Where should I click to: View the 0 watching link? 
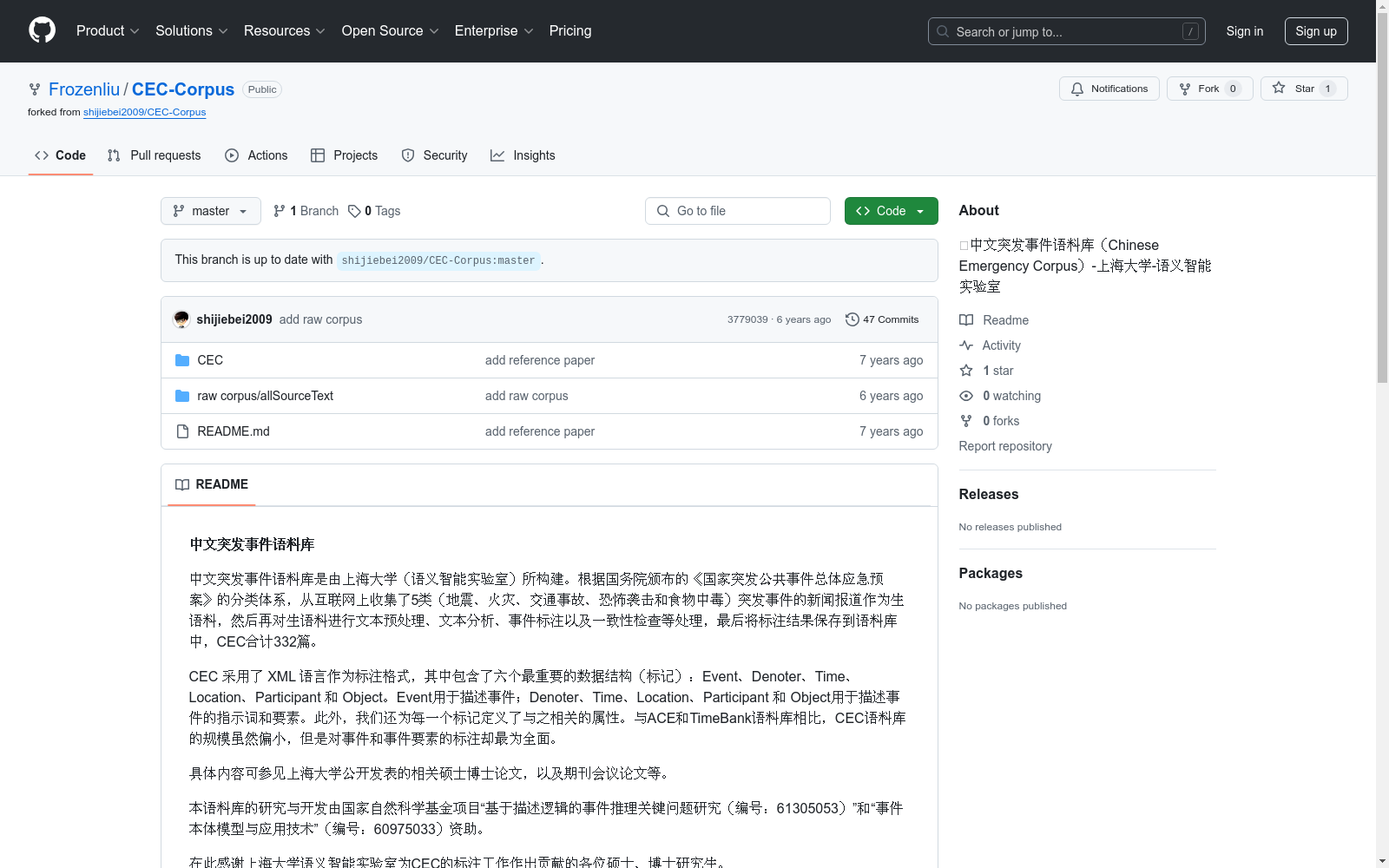click(x=1000, y=396)
